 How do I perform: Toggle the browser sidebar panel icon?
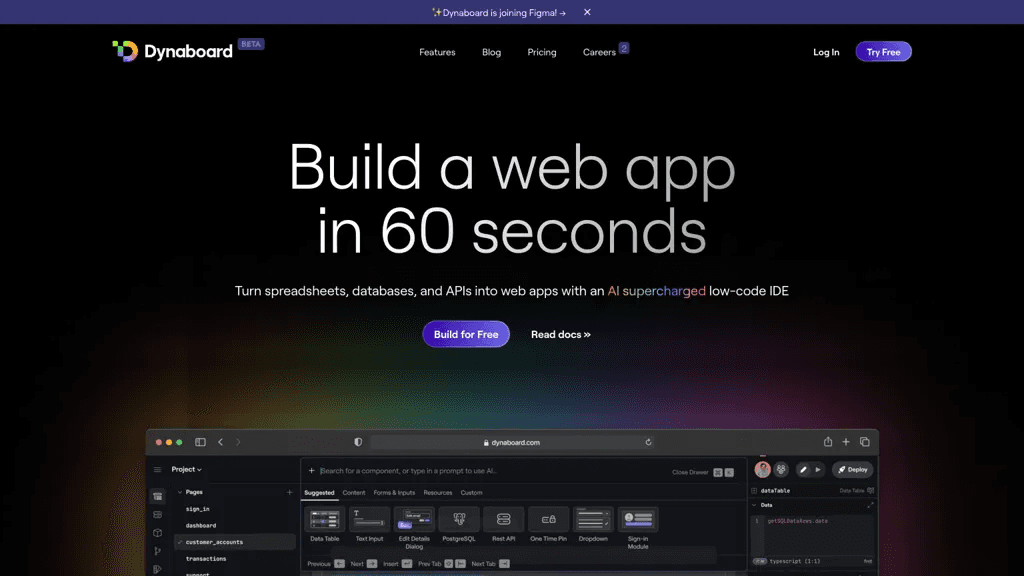tap(200, 442)
